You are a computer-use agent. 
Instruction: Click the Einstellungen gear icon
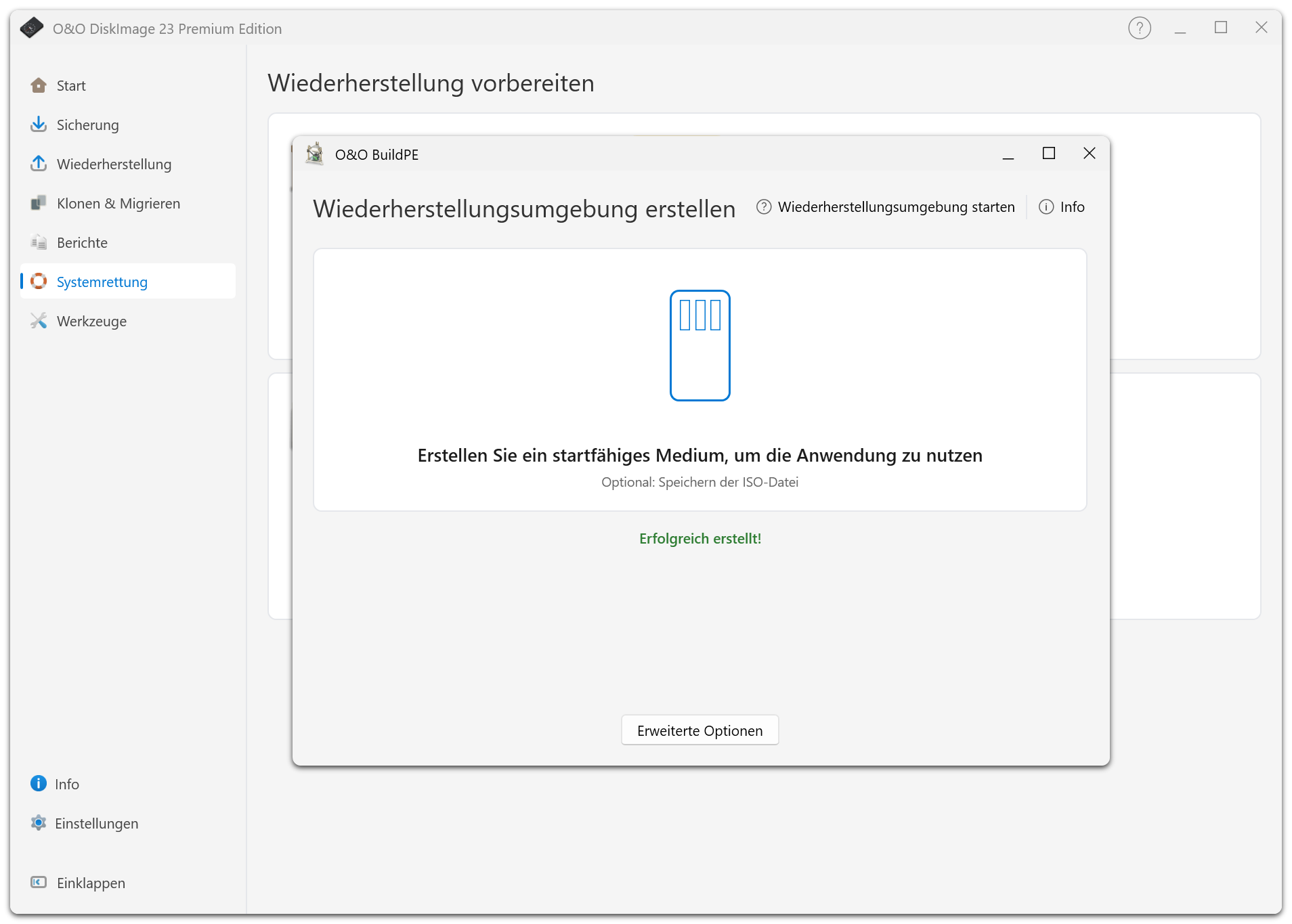(39, 823)
